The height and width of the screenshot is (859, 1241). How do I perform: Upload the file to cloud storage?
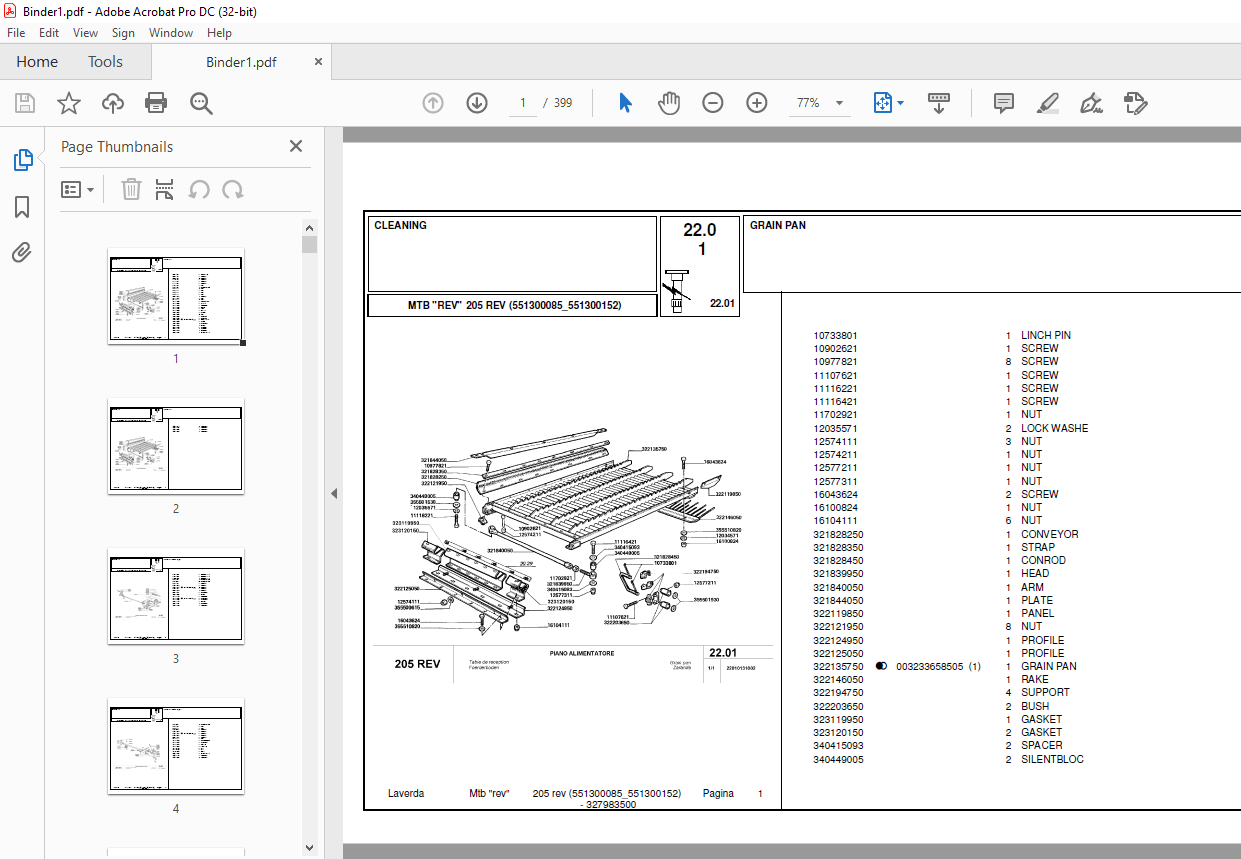(113, 103)
